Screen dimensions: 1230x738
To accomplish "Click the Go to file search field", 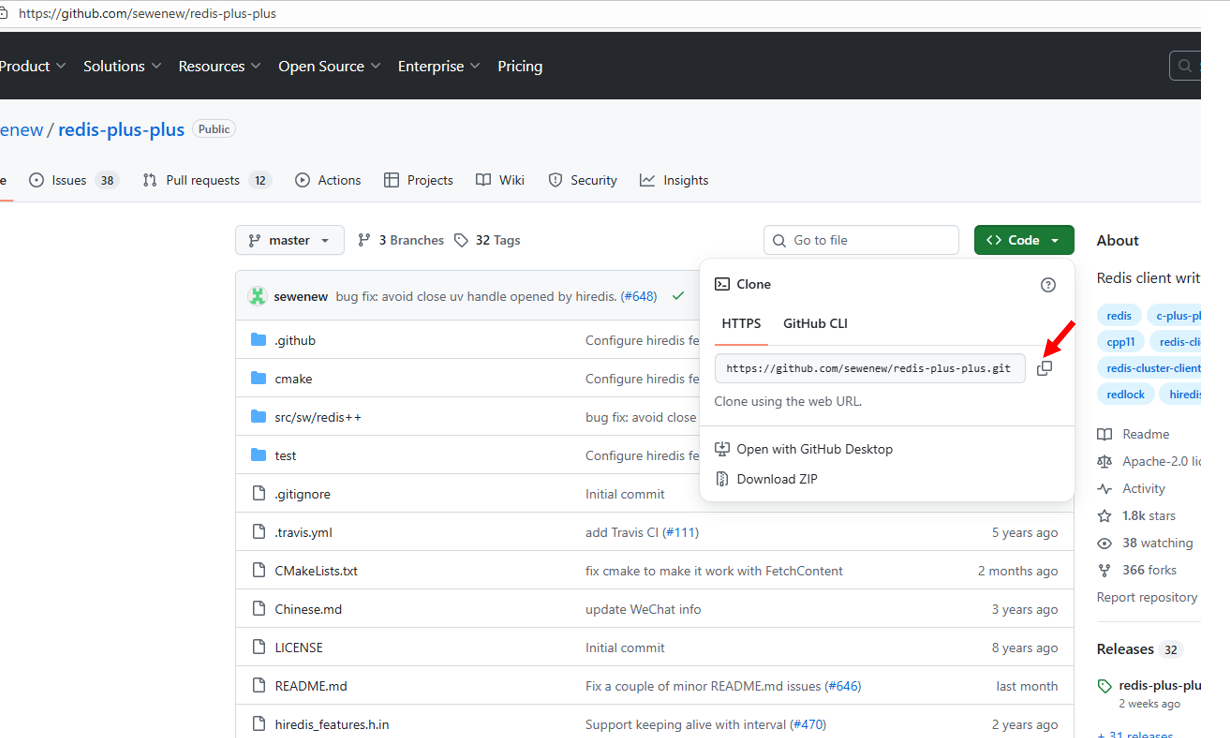I will 861,240.
